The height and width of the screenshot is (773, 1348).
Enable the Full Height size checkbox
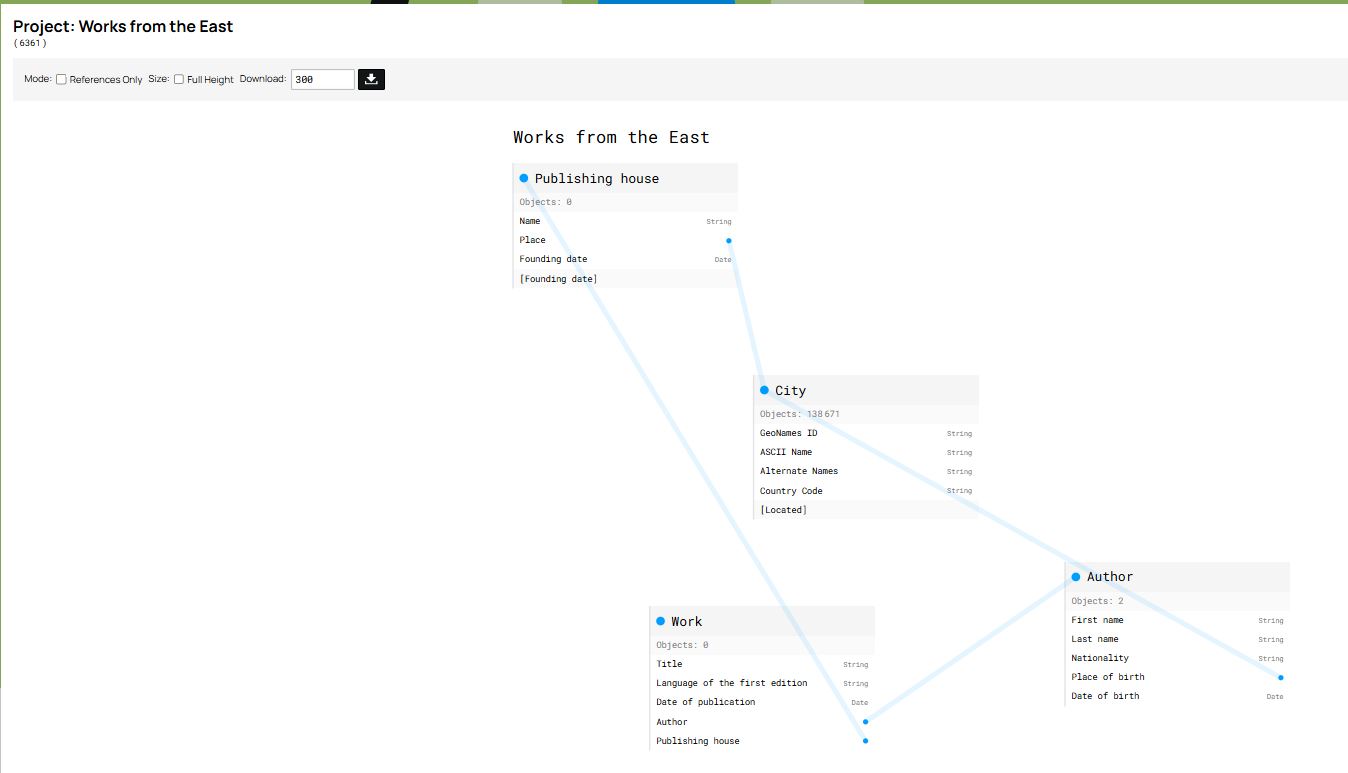point(178,78)
